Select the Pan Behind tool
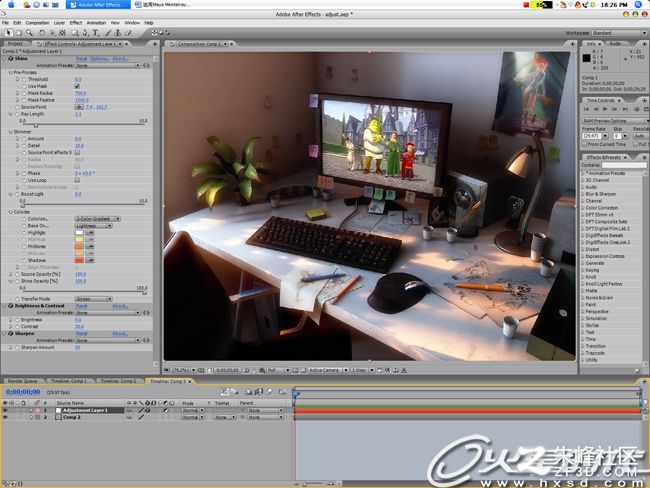The height and width of the screenshot is (488, 650). pos(62,33)
